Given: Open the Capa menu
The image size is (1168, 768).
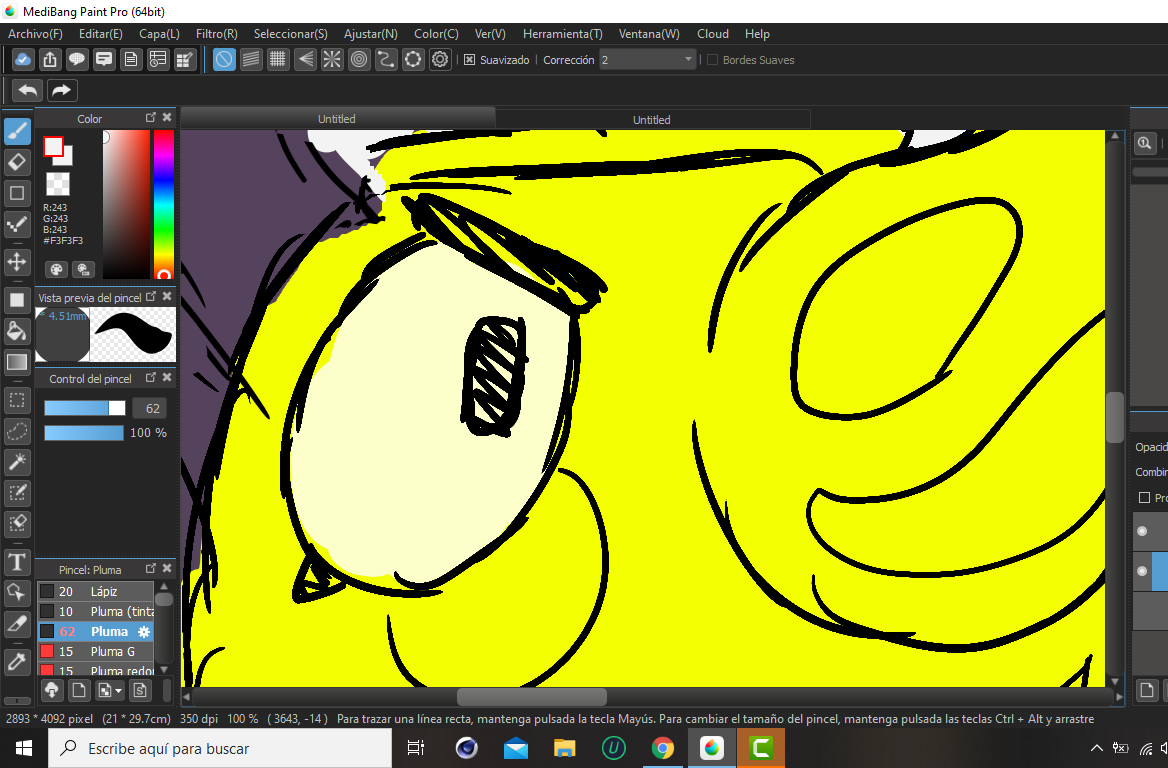Looking at the screenshot, I should (159, 34).
